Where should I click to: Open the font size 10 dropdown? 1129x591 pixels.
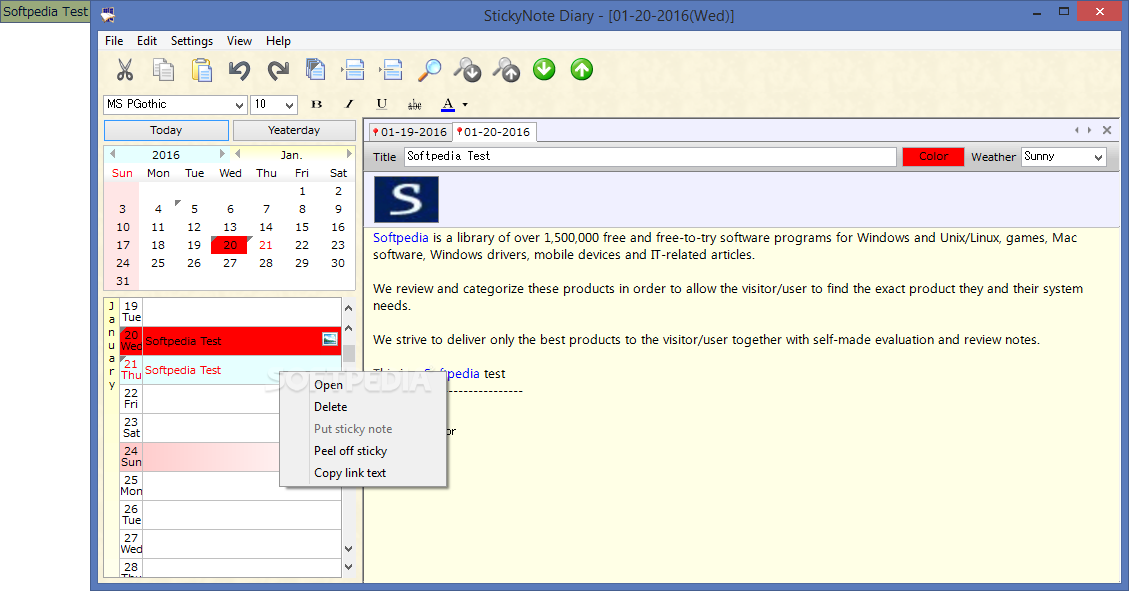tap(289, 105)
